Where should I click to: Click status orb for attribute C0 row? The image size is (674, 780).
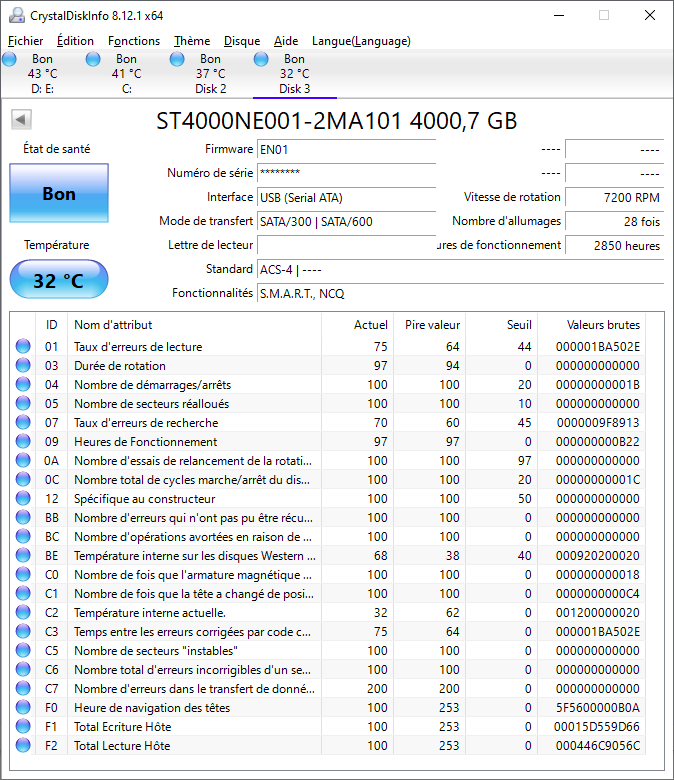tap(23, 575)
